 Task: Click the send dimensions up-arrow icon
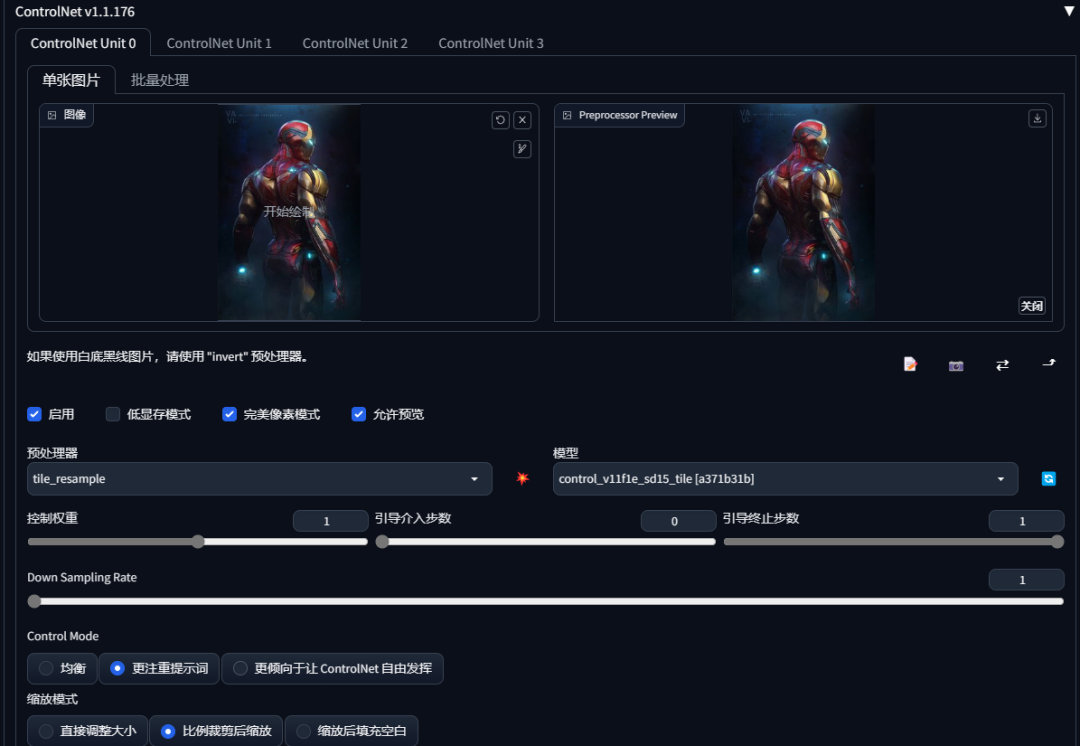pyautogui.click(x=1049, y=362)
